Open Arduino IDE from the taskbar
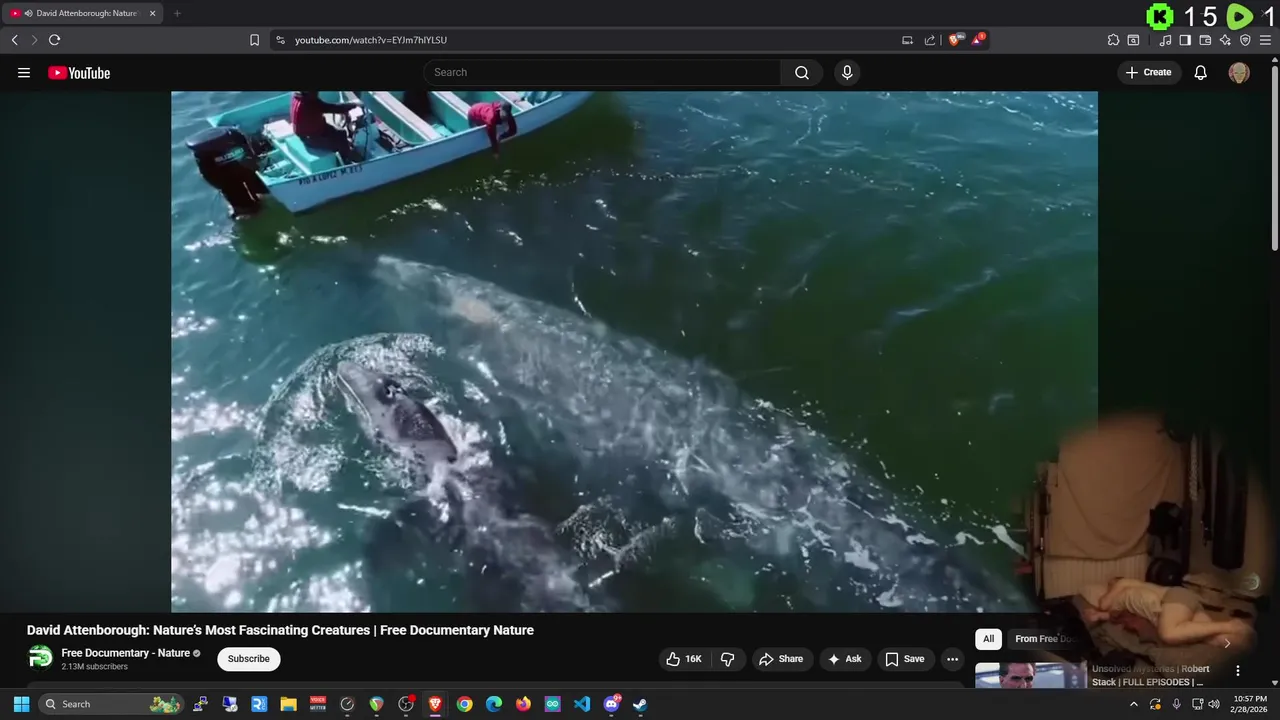This screenshot has height=720, width=1280. point(553,704)
